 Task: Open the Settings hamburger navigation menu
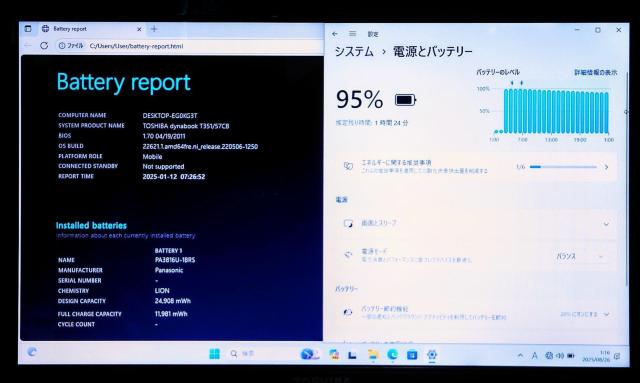pos(353,34)
